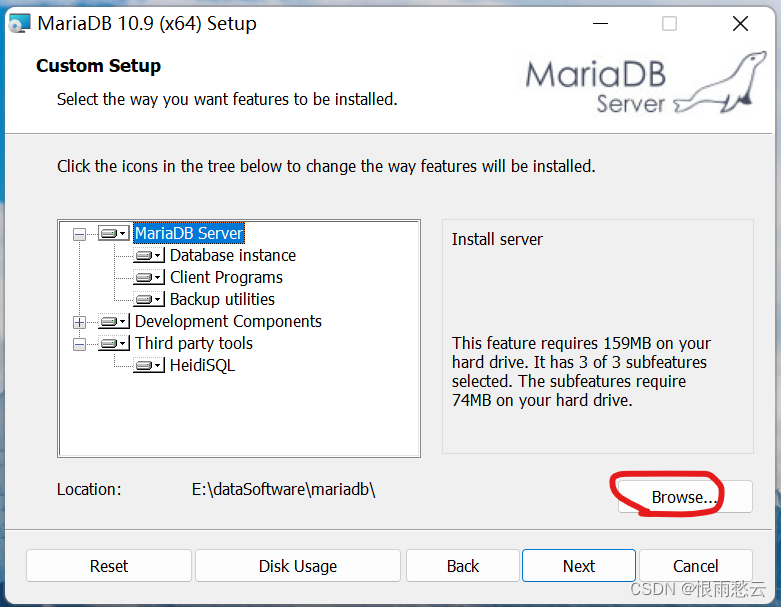Click the setup installer icon in title bar
Image resolution: width=781 pixels, height=607 pixels.
coord(20,23)
